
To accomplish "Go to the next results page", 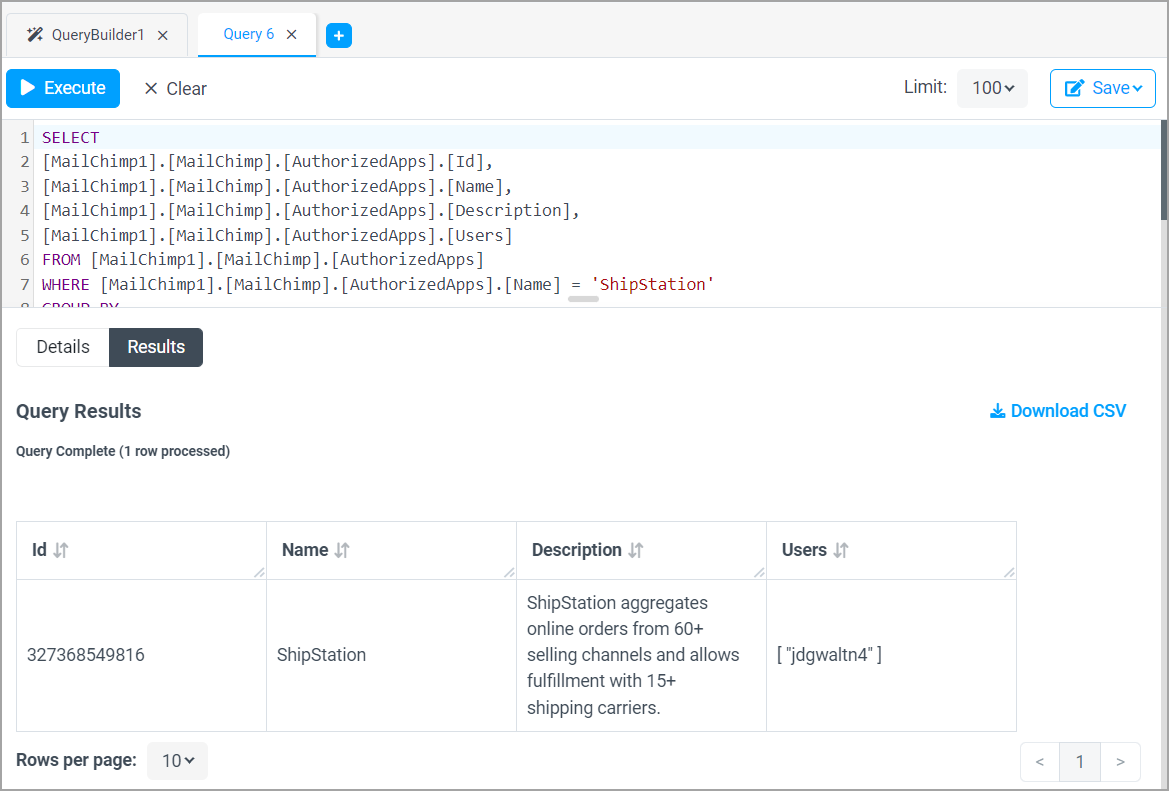I will 1120,761.
